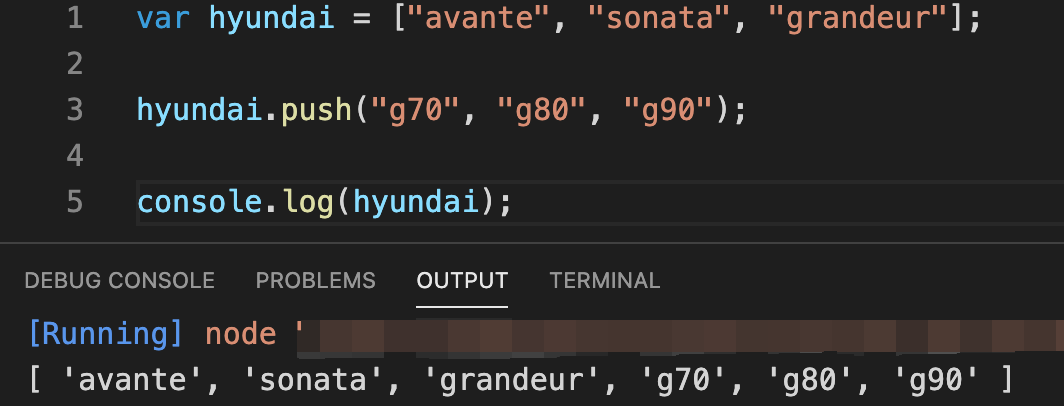
Task: Click line number 3 in the gutter
Action: click(x=75, y=109)
